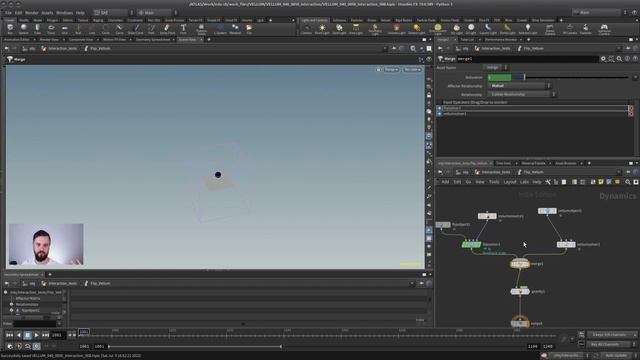Open the Affector Relationship dropdown
This screenshot has width=640, height=360.
[x=519, y=86]
